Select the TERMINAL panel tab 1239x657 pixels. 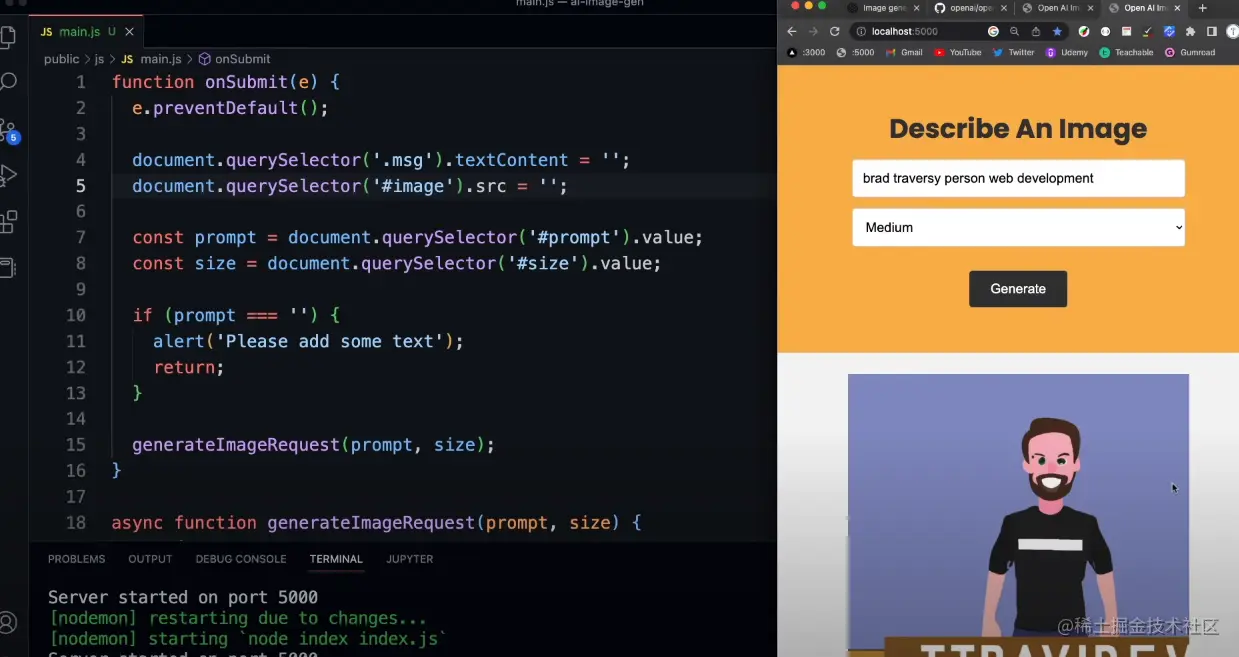click(x=336, y=559)
